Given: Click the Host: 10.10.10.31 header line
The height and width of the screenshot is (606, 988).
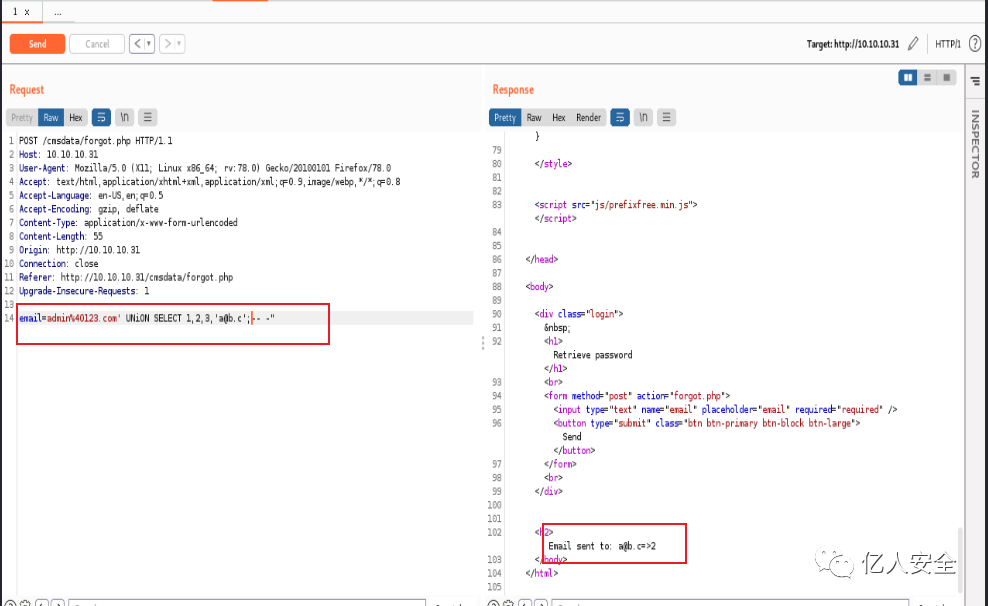Looking at the screenshot, I should (58, 154).
